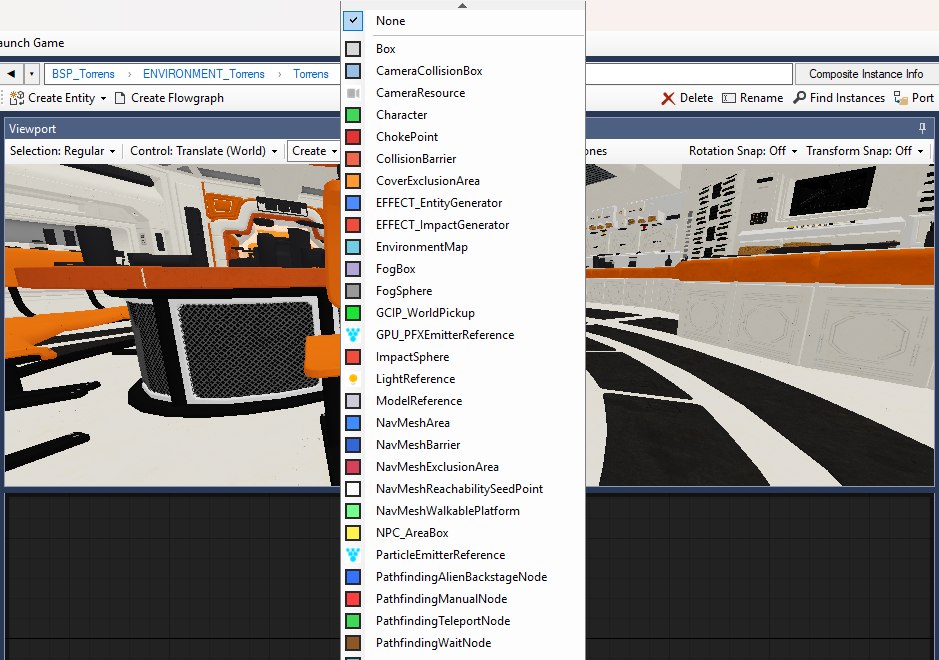Viewport: 939px width, 660px height.
Task: Choose NavMeshArea from the list
Action: 463,423
